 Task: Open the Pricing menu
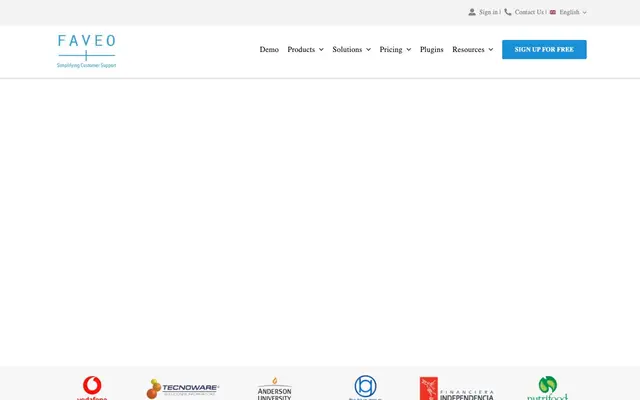click(x=391, y=49)
